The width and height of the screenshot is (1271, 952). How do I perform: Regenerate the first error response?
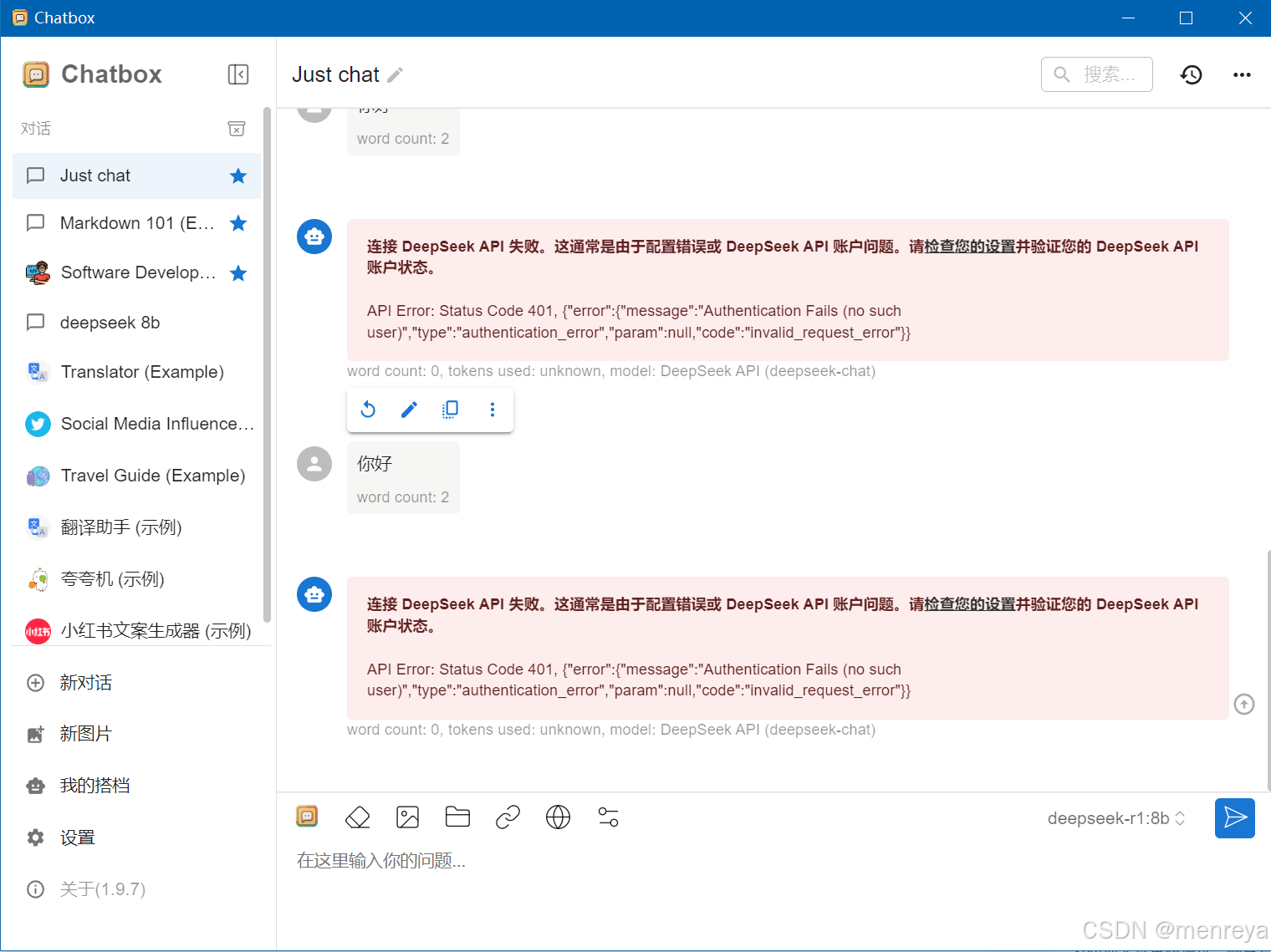[x=368, y=410]
